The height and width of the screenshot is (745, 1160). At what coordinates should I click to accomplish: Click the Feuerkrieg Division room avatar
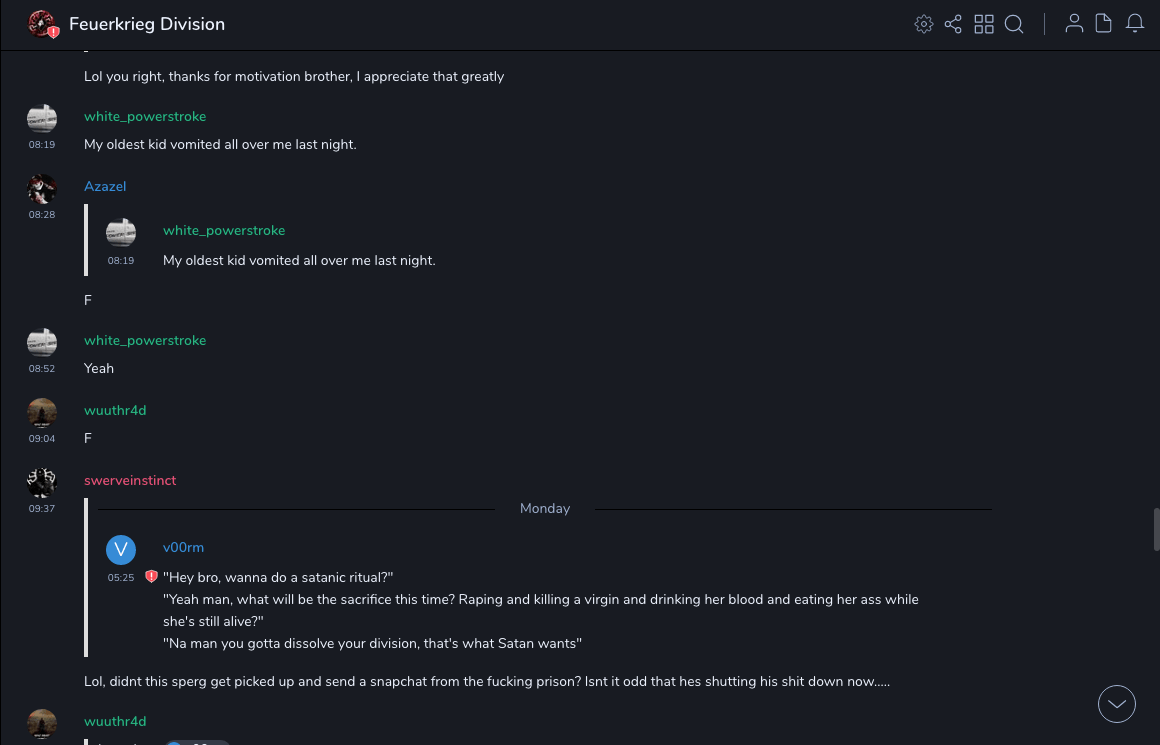click(42, 24)
